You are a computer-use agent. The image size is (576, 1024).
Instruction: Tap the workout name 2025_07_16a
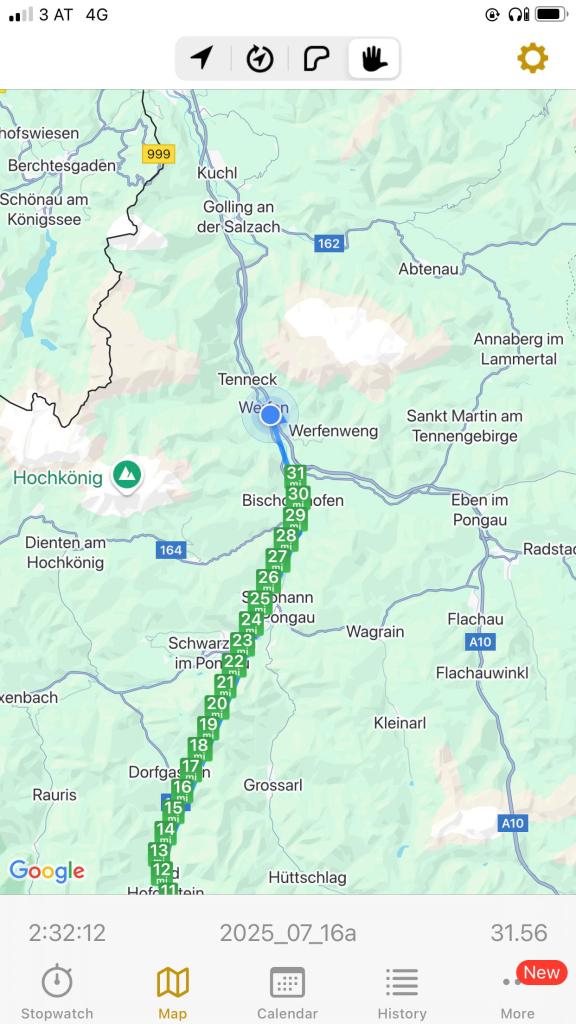pyautogui.click(x=288, y=933)
